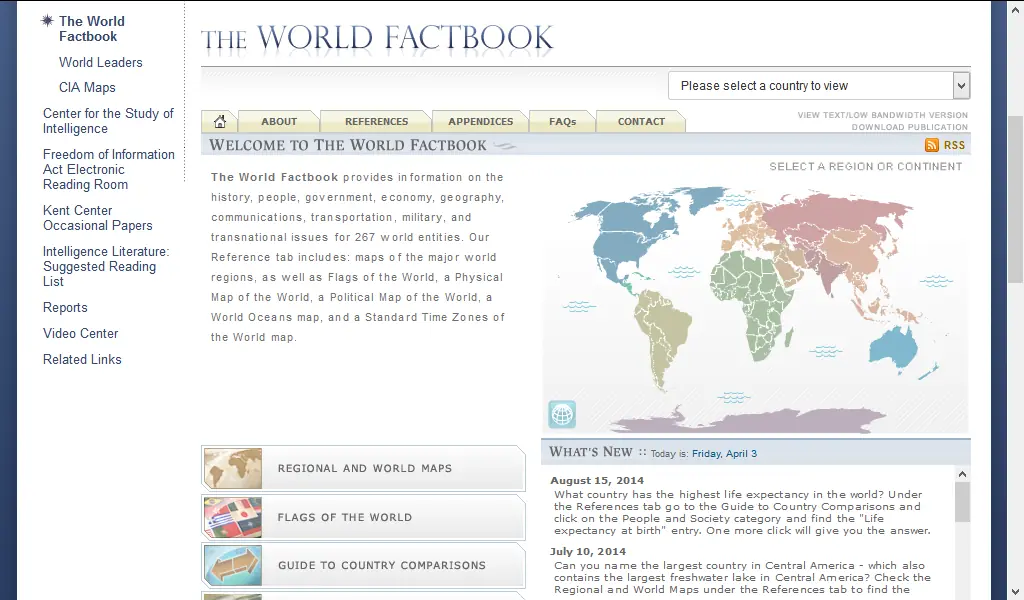The image size is (1024, 600).
Task: Click the main page scrollbar thumb
Action: [x=1016, y=199]
